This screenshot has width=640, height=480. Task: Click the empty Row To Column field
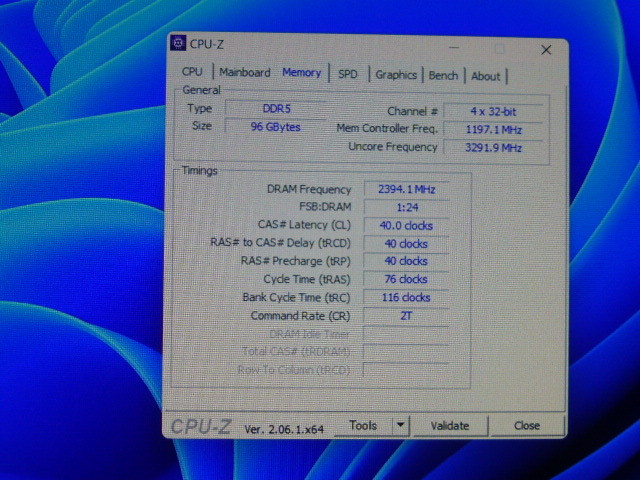407,370
